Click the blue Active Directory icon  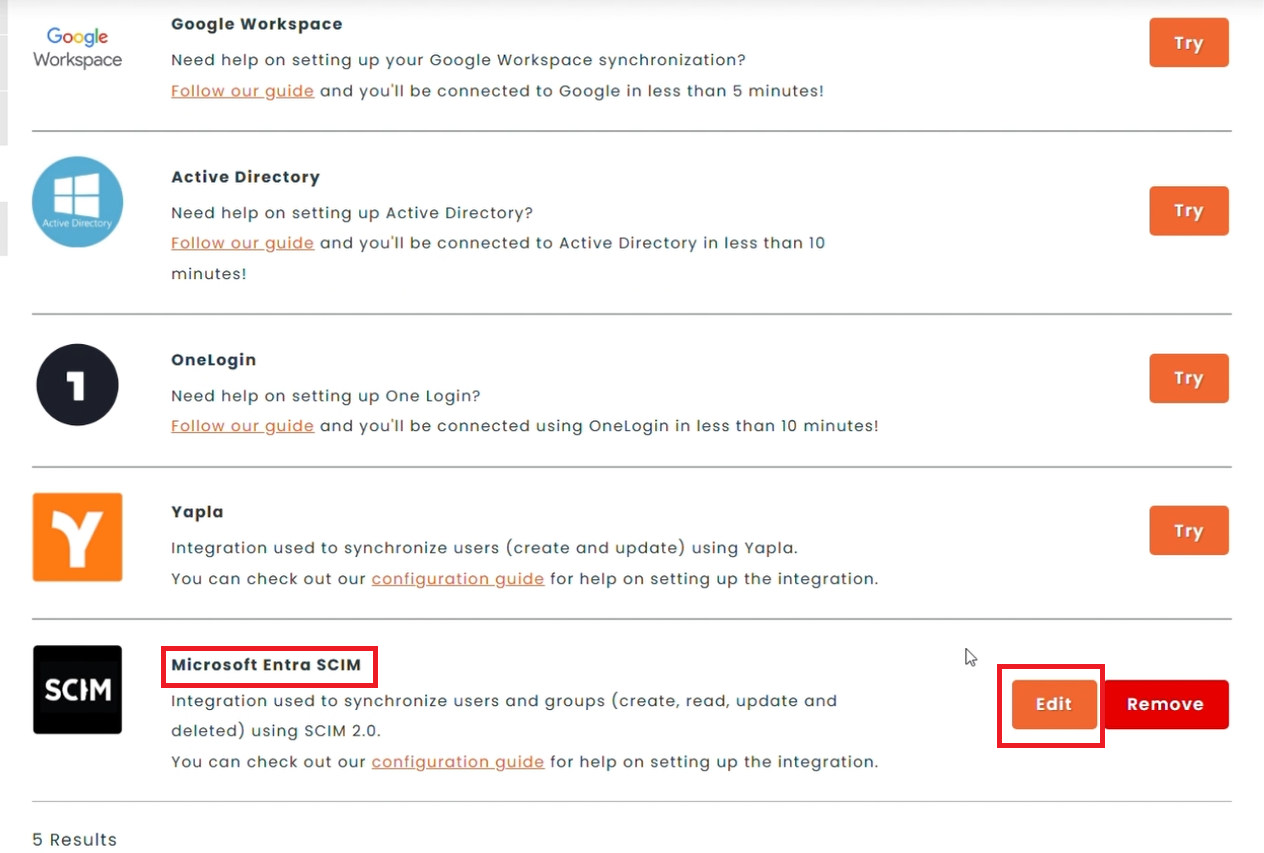(77, 201)
